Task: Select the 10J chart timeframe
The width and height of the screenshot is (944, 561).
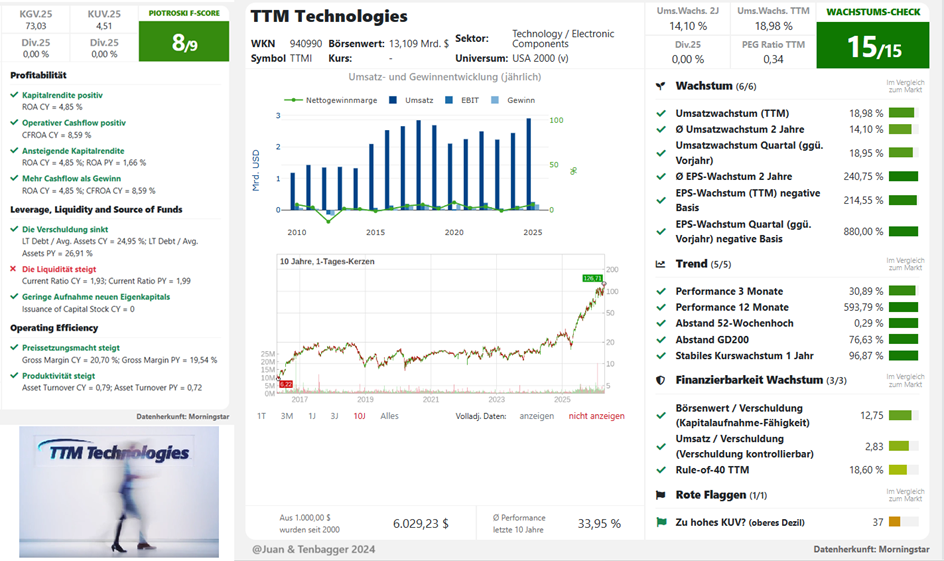Action: click(x=359, y=416)
